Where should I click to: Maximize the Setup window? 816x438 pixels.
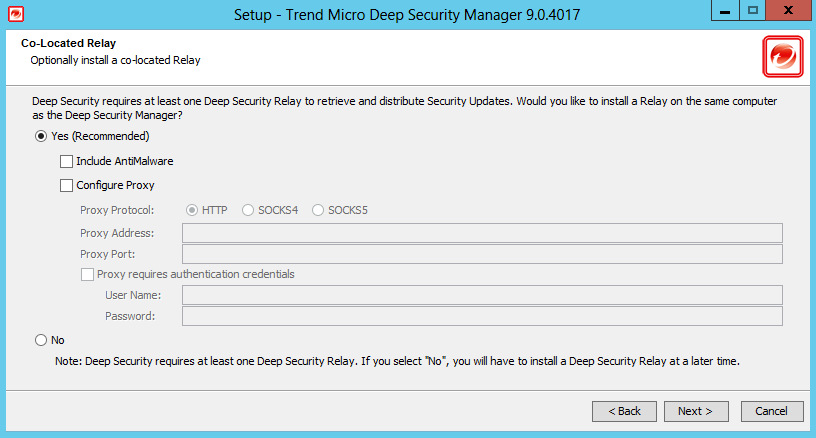click(x=751, y=12)
